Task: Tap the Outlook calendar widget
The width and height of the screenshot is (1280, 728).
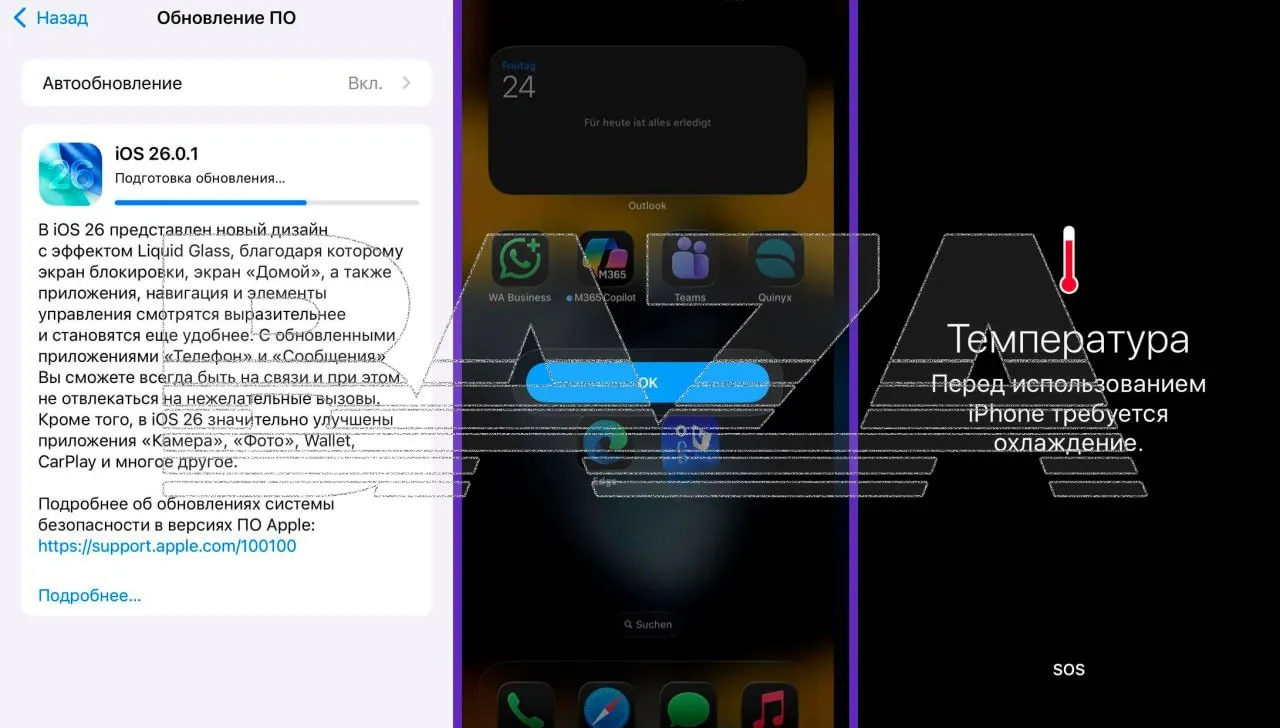Action: (x=647, y=120)
